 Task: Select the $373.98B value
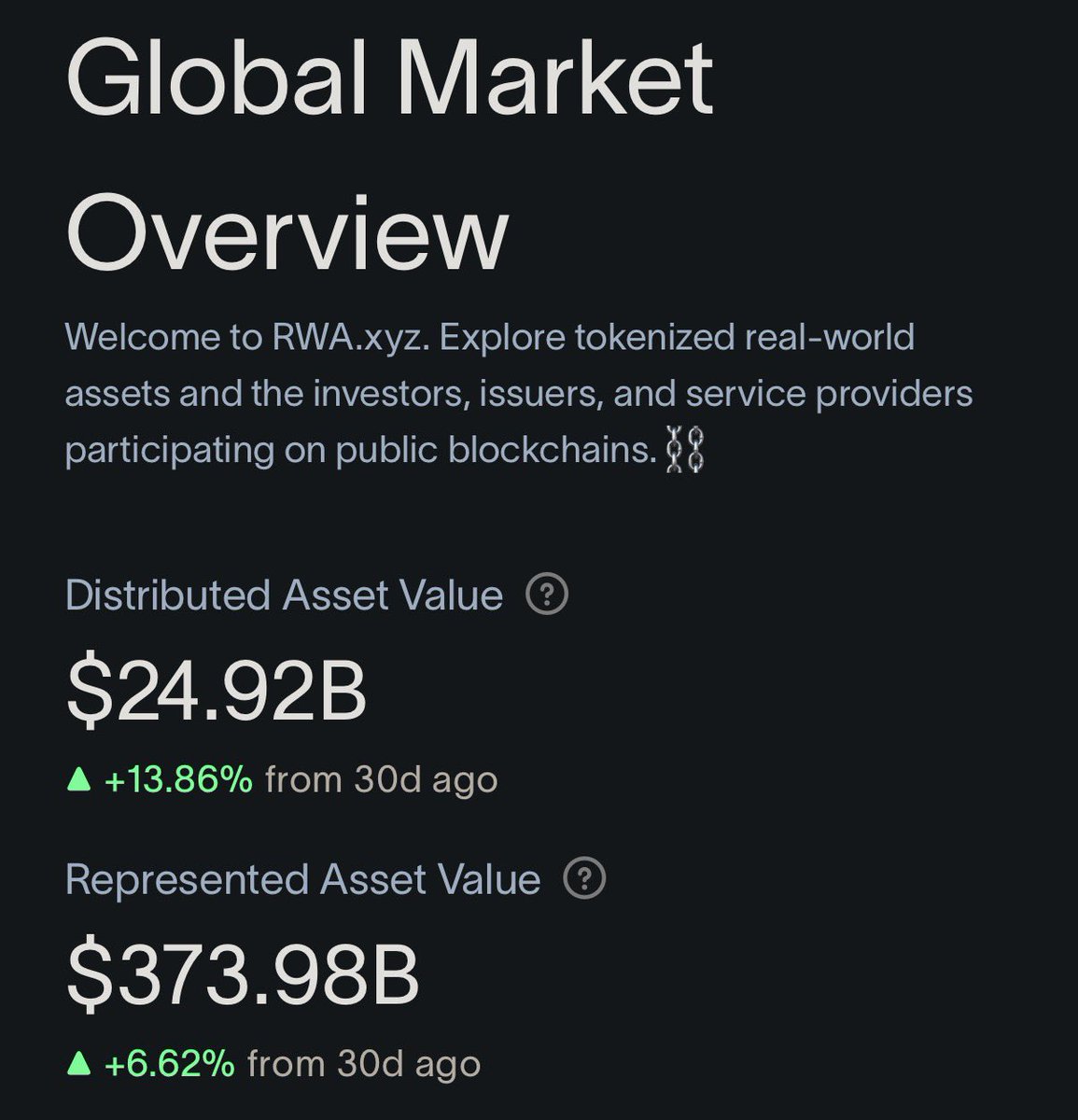click(243, 975)
